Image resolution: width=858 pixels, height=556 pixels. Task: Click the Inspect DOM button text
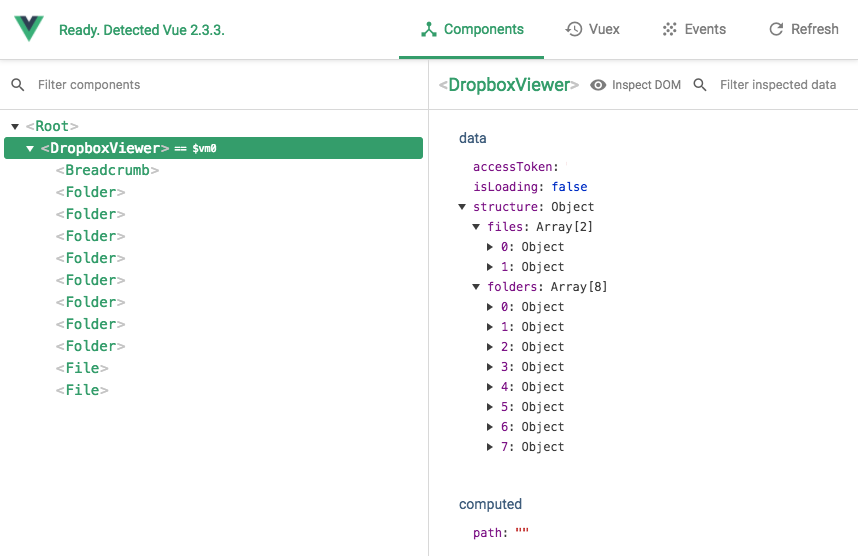pyautogui.click(x=646, y=85)
